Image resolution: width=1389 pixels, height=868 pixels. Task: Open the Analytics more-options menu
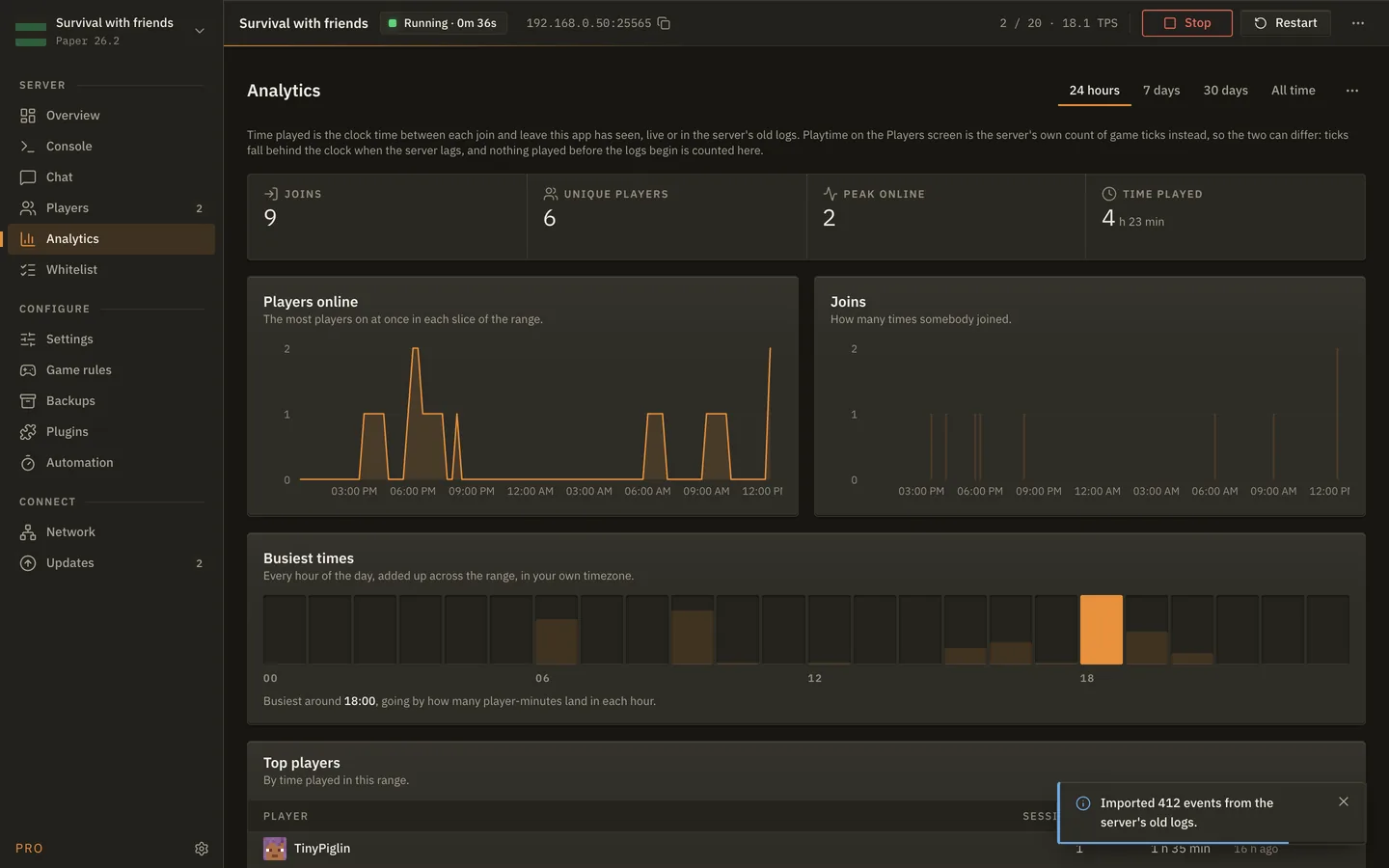(1352, 91)
